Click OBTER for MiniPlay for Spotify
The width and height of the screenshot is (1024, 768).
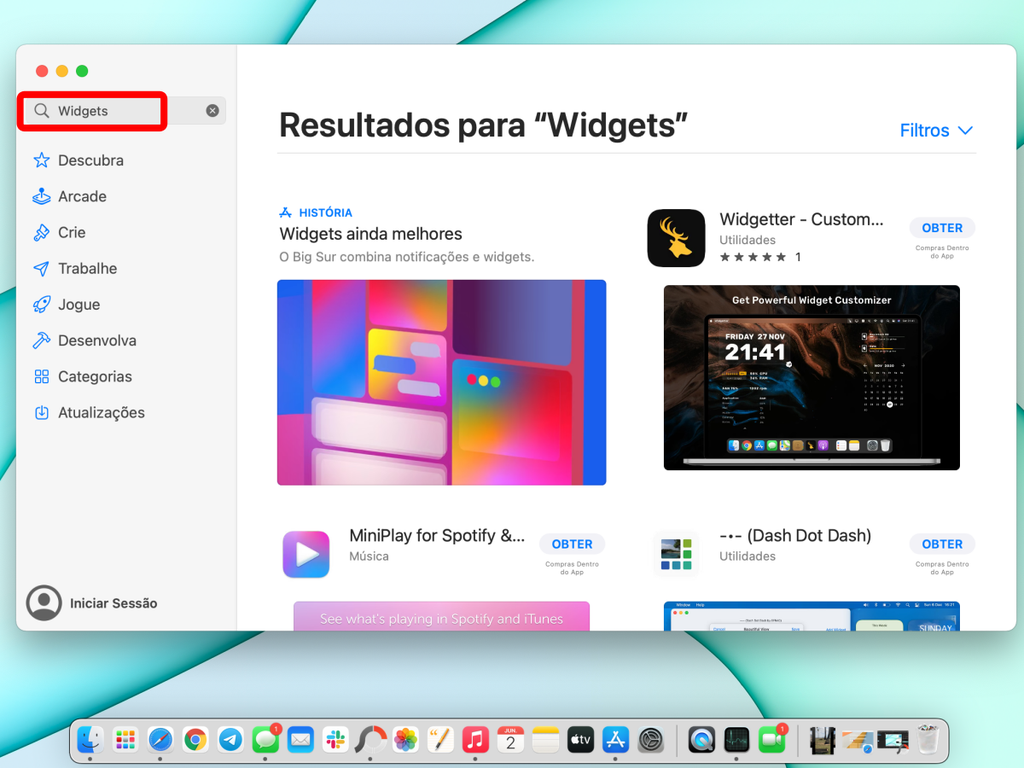pyautogui.click(x=572, y=544)
